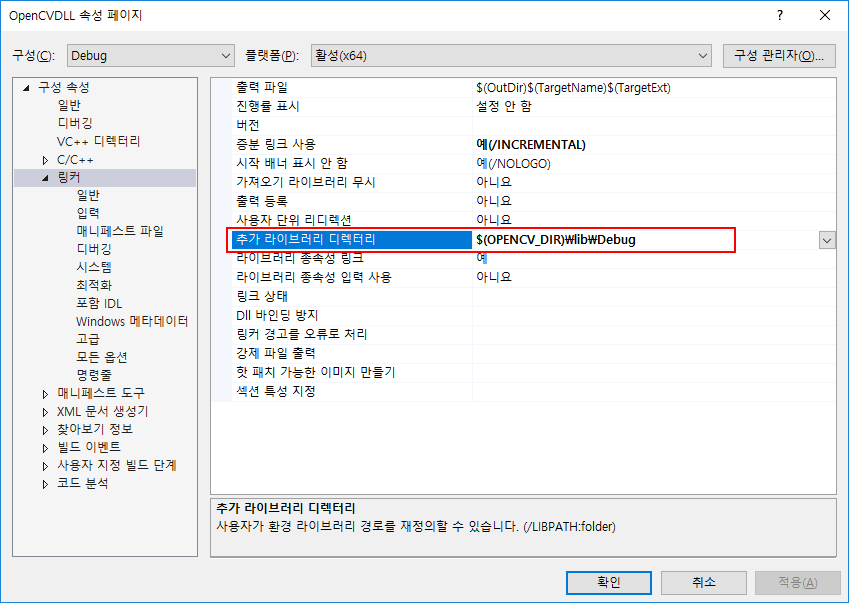Select 일반 under 링커
The width and height of the screenshot is (849, 603).
point(88,195)
